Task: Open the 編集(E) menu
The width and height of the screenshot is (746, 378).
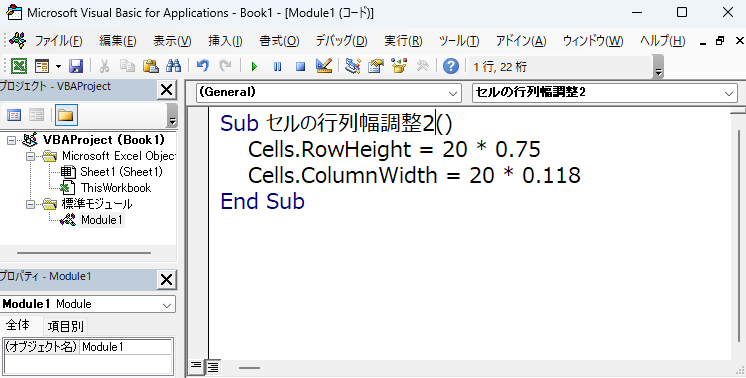Action: click(x=118, y=41)
